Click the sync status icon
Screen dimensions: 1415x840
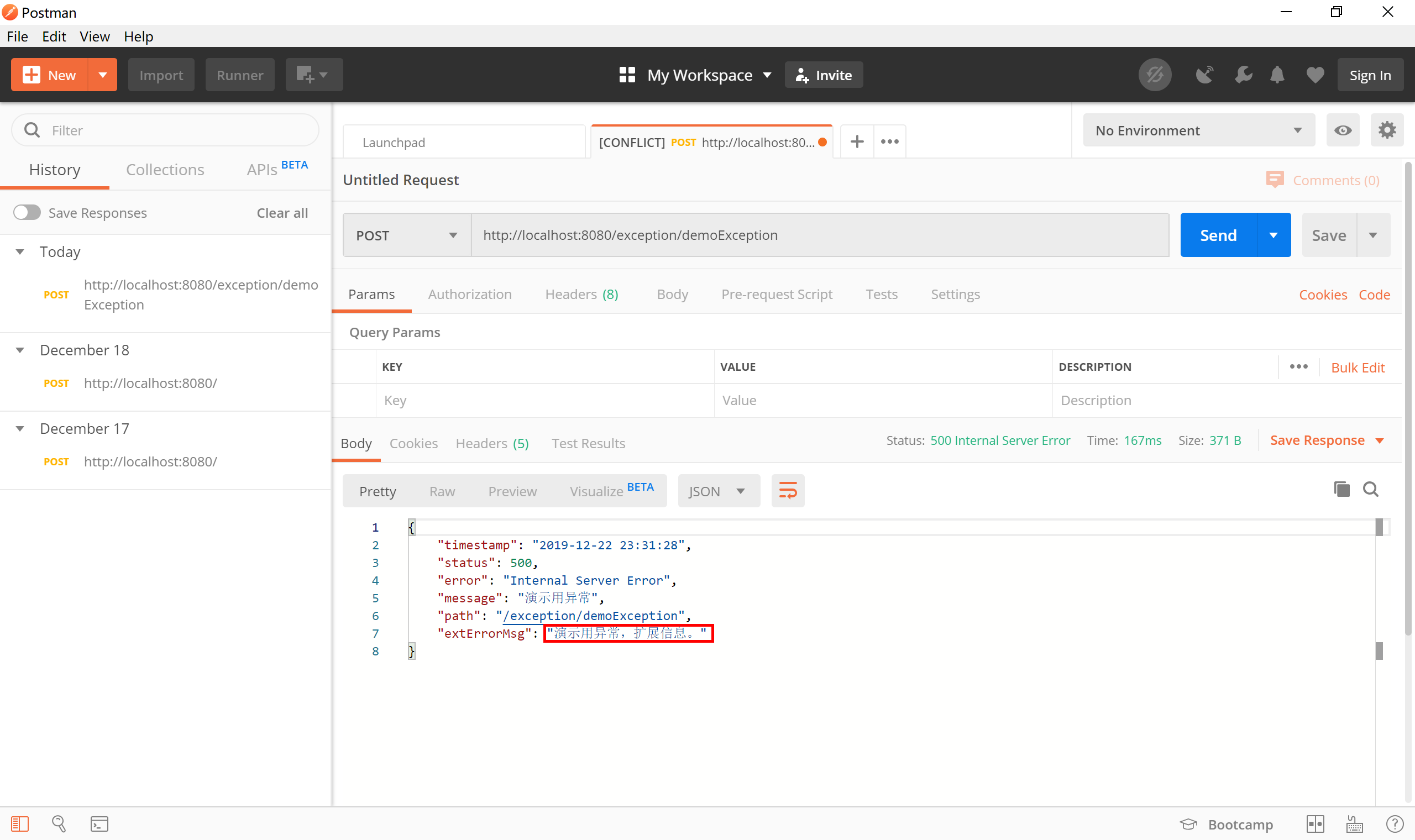click(x=1155, y=75)
